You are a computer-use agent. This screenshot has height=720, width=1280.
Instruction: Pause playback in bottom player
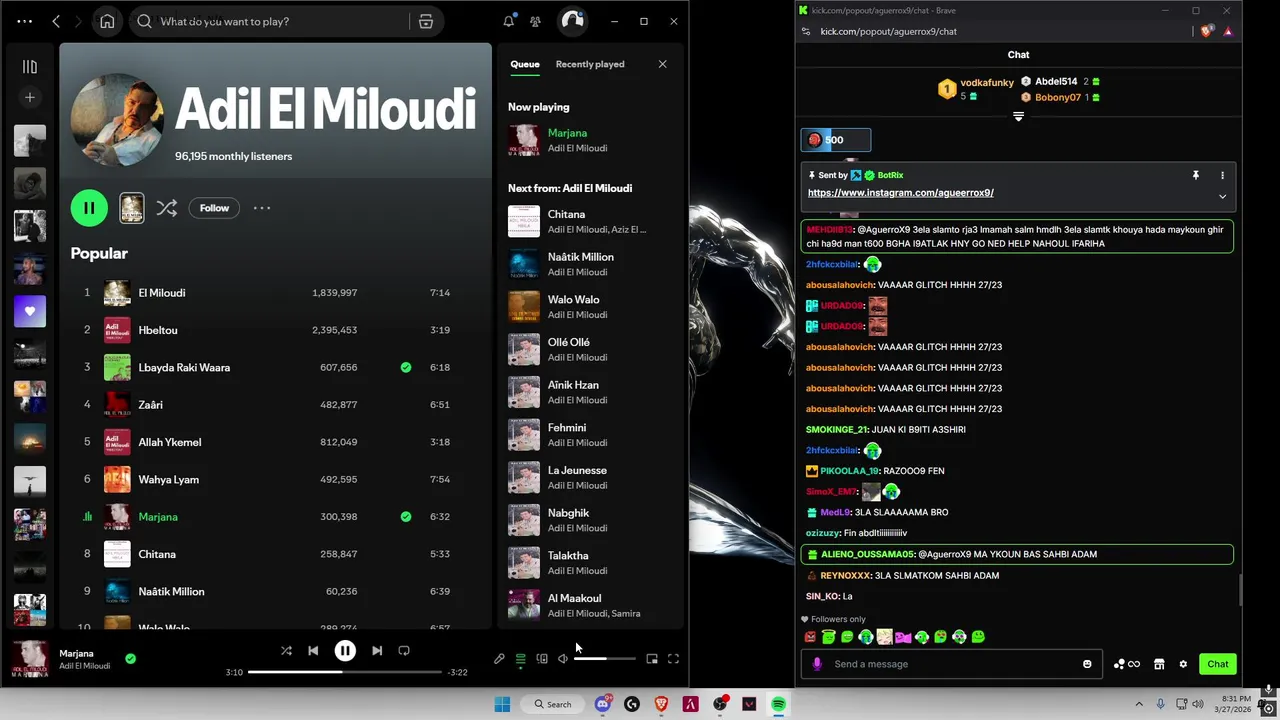(345, 651)
